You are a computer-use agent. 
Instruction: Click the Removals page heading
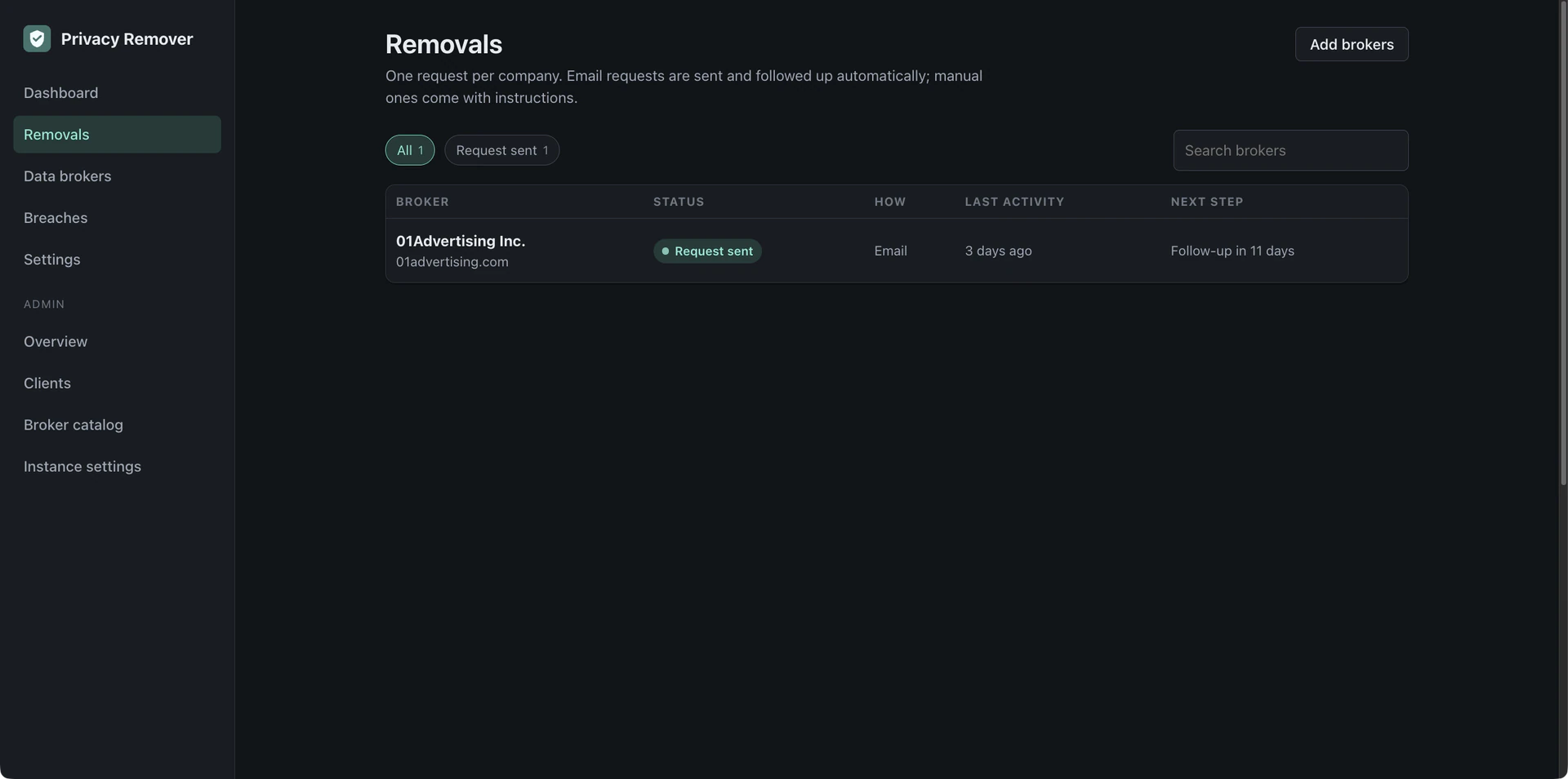pyautogui.click(x=443, y=44)
